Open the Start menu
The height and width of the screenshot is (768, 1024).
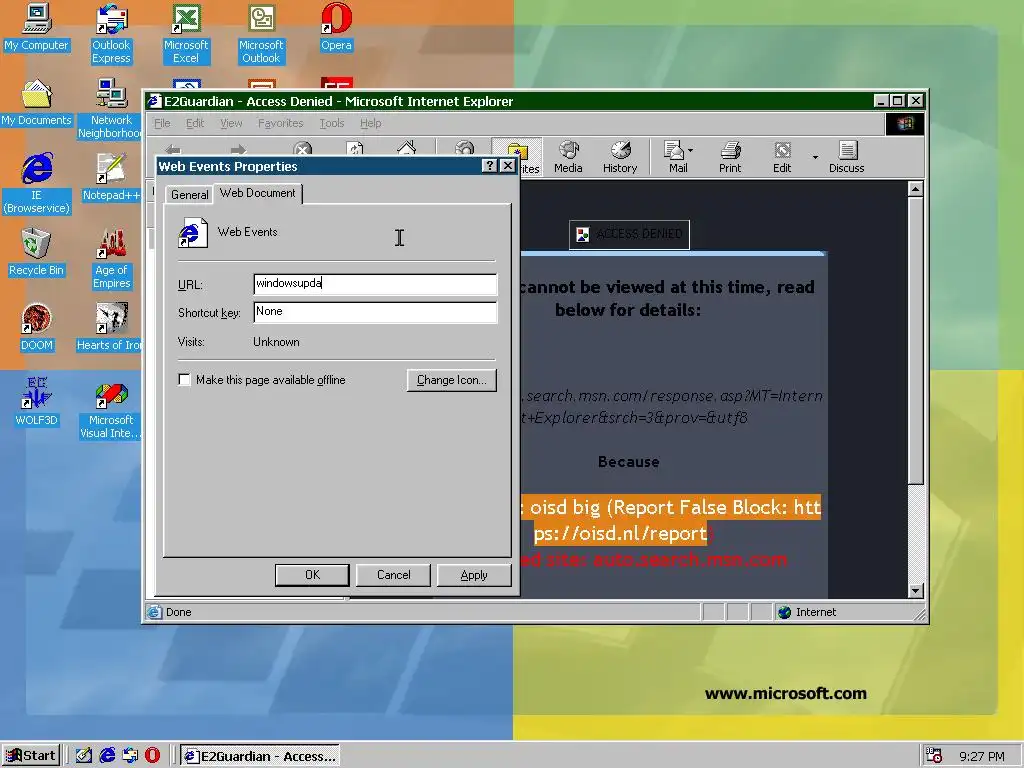(x=31, y=756)
